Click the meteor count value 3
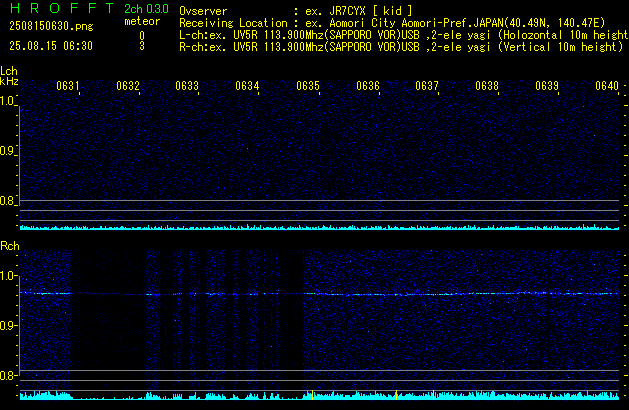 point(142,46)
